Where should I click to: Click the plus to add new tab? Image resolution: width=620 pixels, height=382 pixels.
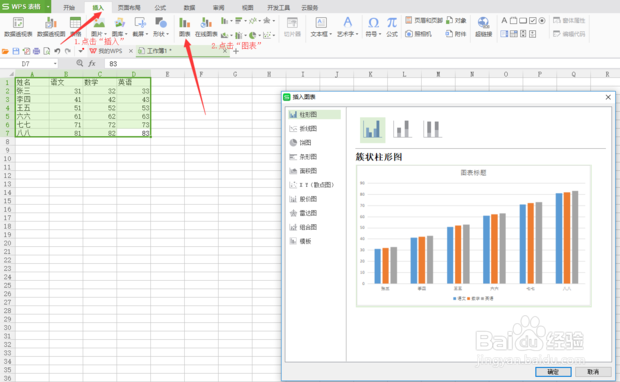[x=236, y=51]
